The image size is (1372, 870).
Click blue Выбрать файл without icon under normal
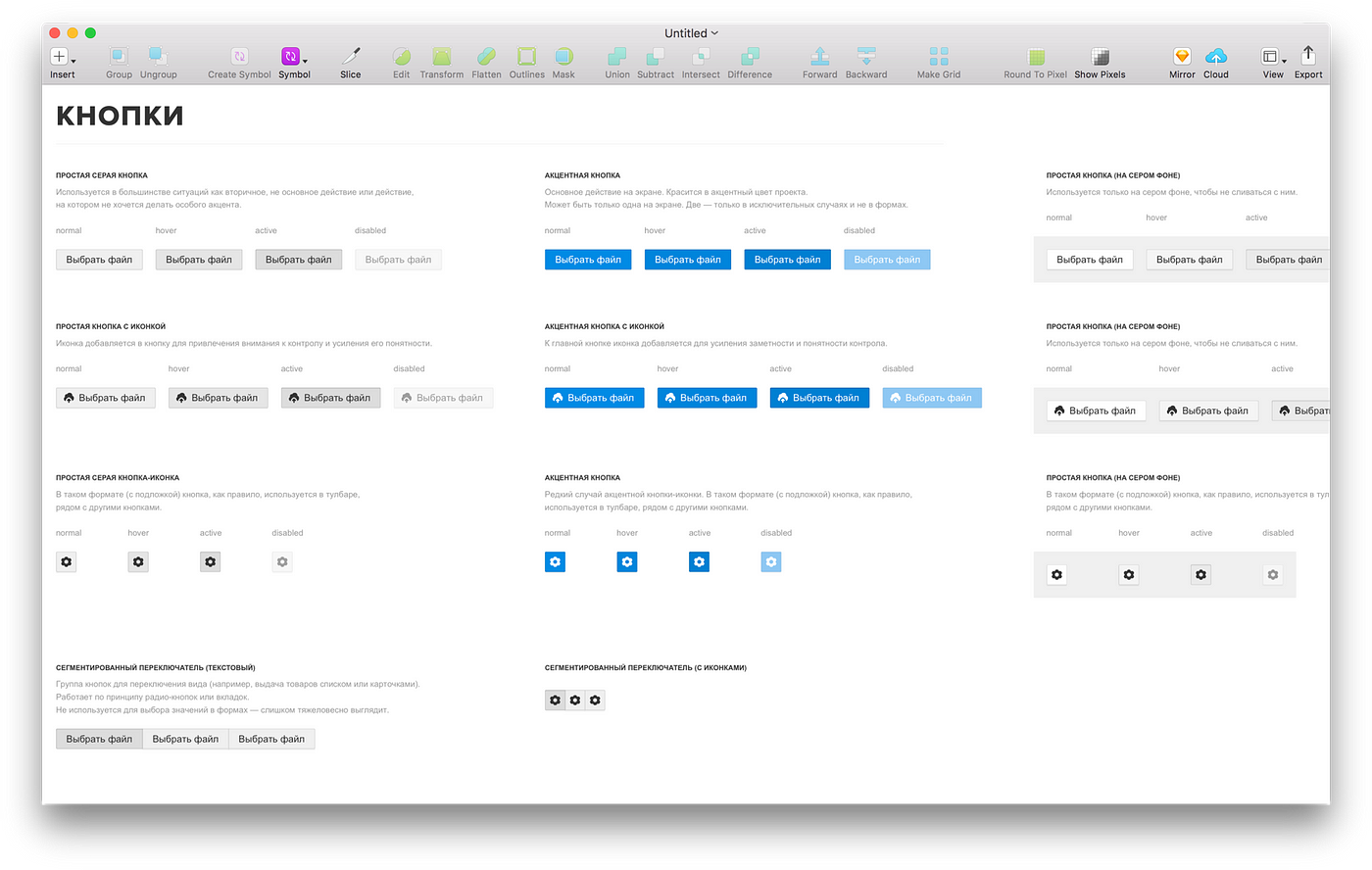[x=588, y=260]
